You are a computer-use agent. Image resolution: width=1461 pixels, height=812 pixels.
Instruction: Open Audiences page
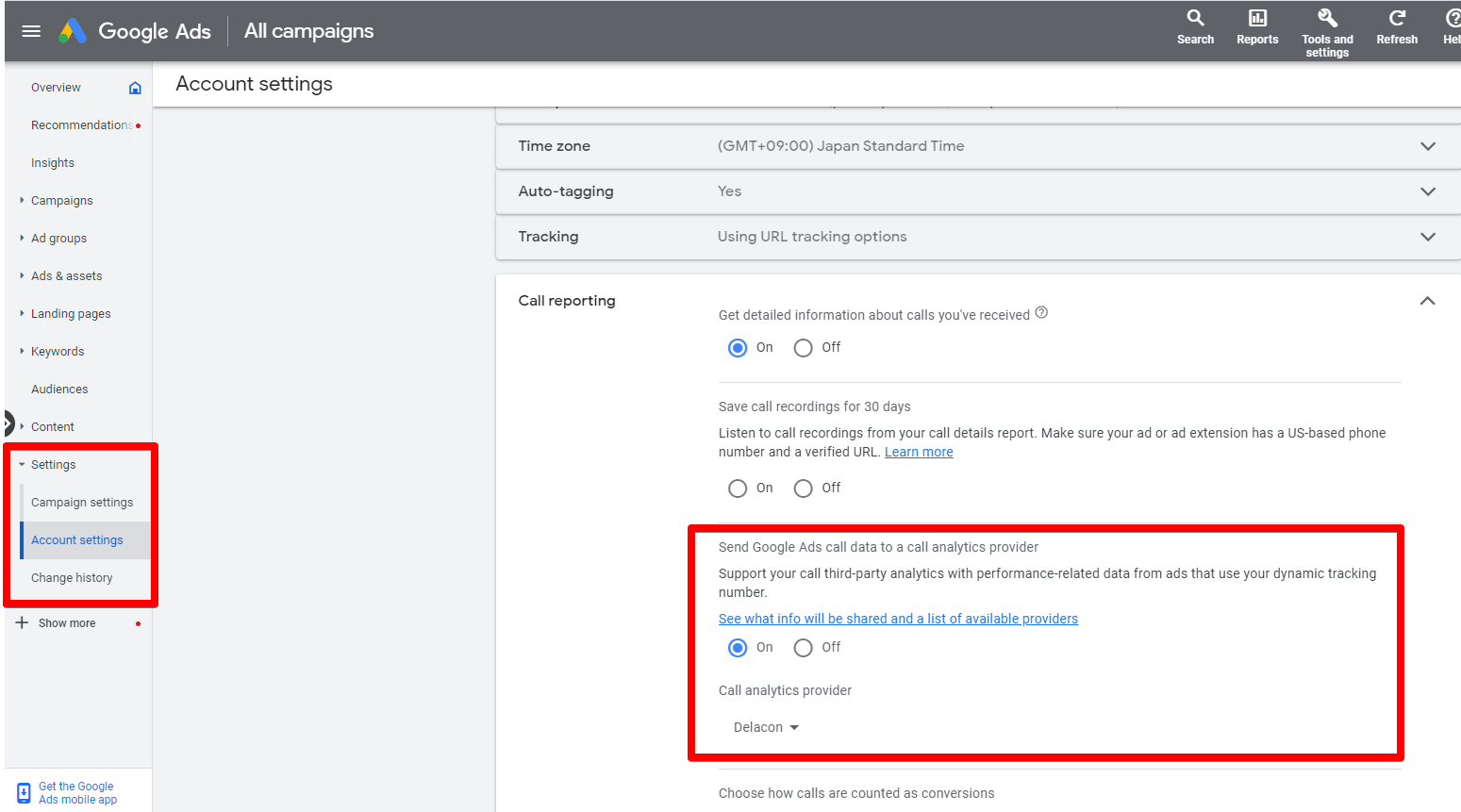(59, 389)
